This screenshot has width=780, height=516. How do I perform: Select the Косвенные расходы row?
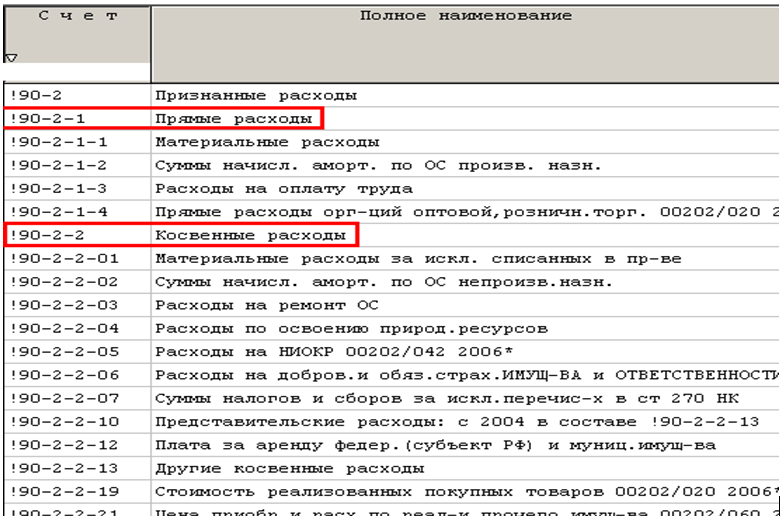[x=254, y=236]
